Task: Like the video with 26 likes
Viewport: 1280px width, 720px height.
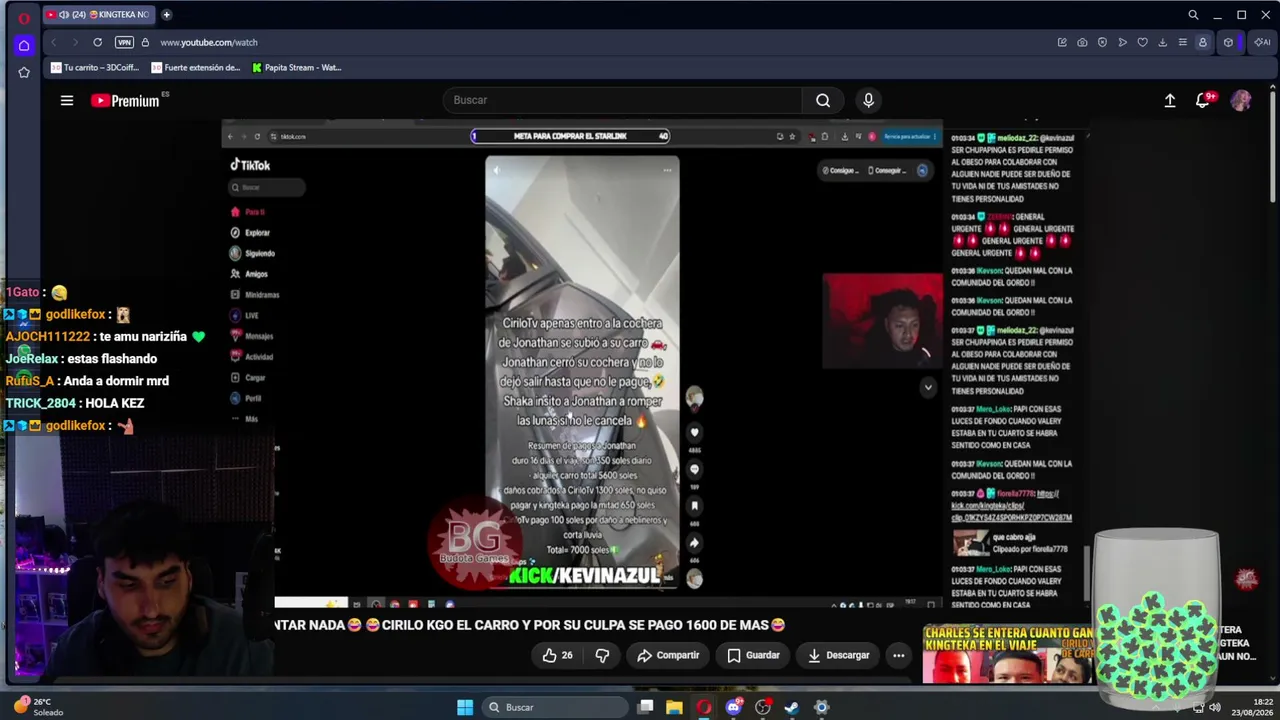Action: tap(557, 655)
